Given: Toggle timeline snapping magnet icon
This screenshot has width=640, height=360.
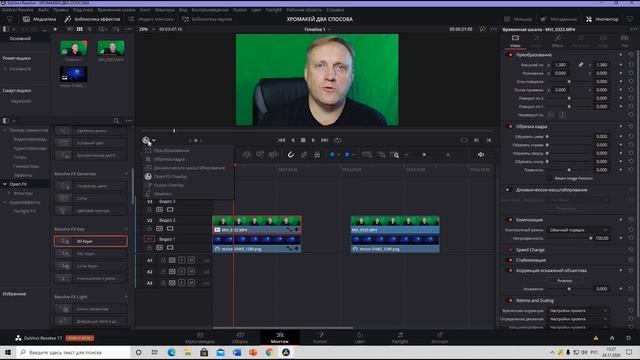Looking at the screenshot, I should point(291,155).
